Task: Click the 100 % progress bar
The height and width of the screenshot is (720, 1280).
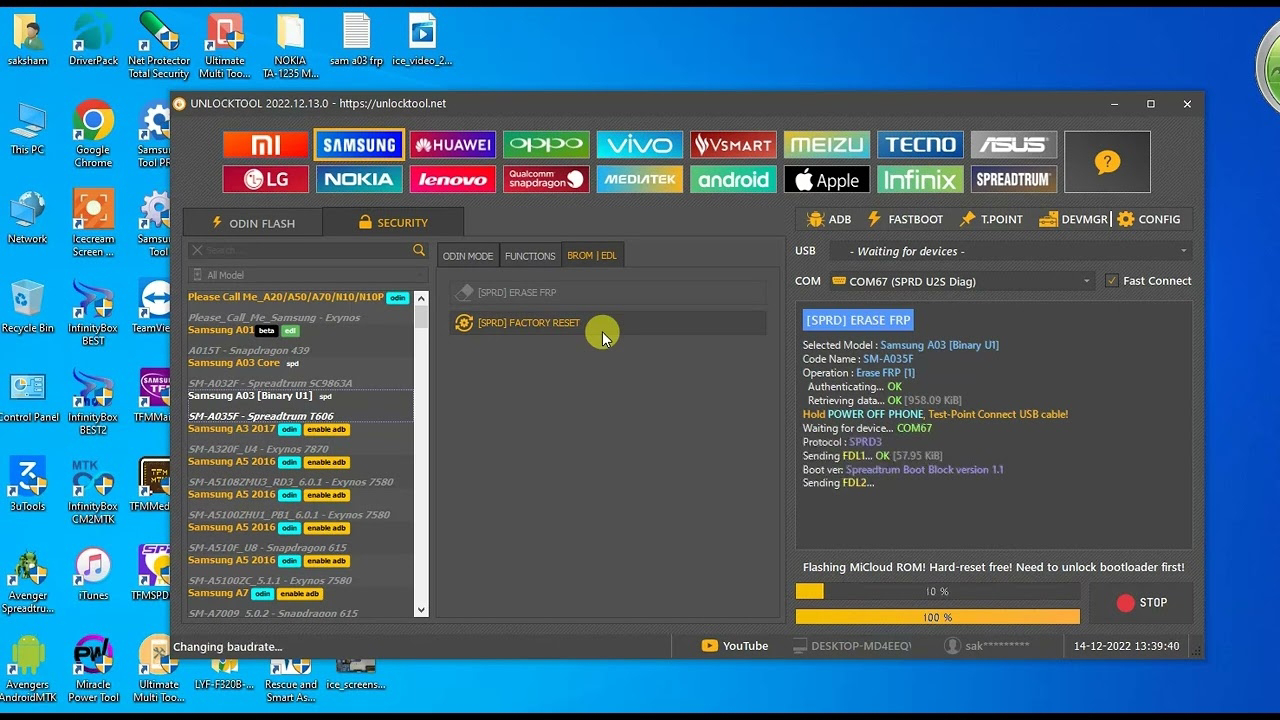Action: point(937,617)
